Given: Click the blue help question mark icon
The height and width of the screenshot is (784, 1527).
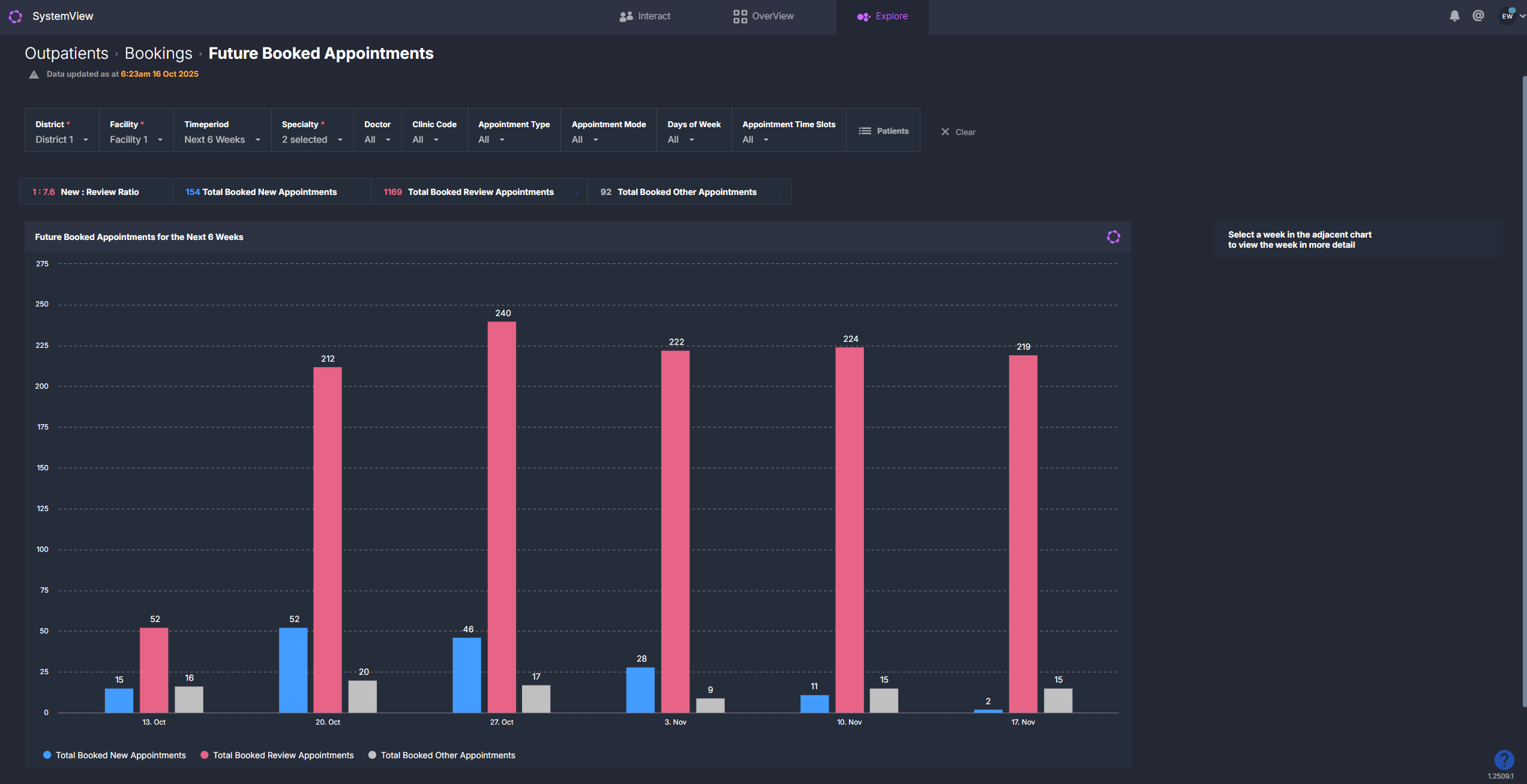Looking at the screenshot, I should tap(1504, 759).
